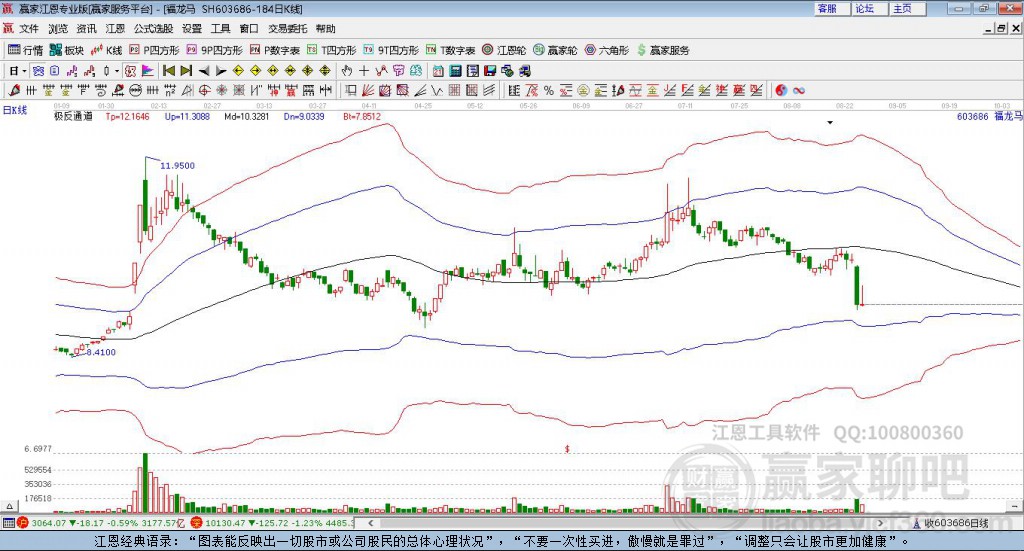1024x551 pixels.
Task: Click the 深 Shenzhen index status entry
Action: (273, 523)
